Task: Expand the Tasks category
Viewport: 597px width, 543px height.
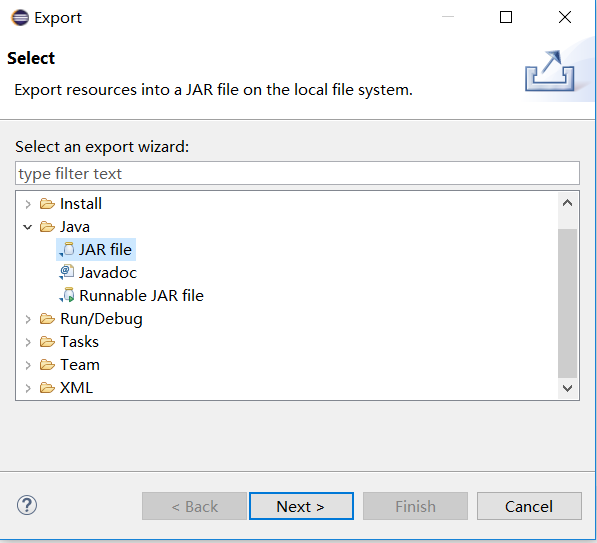Action: (x=28, y=342)
